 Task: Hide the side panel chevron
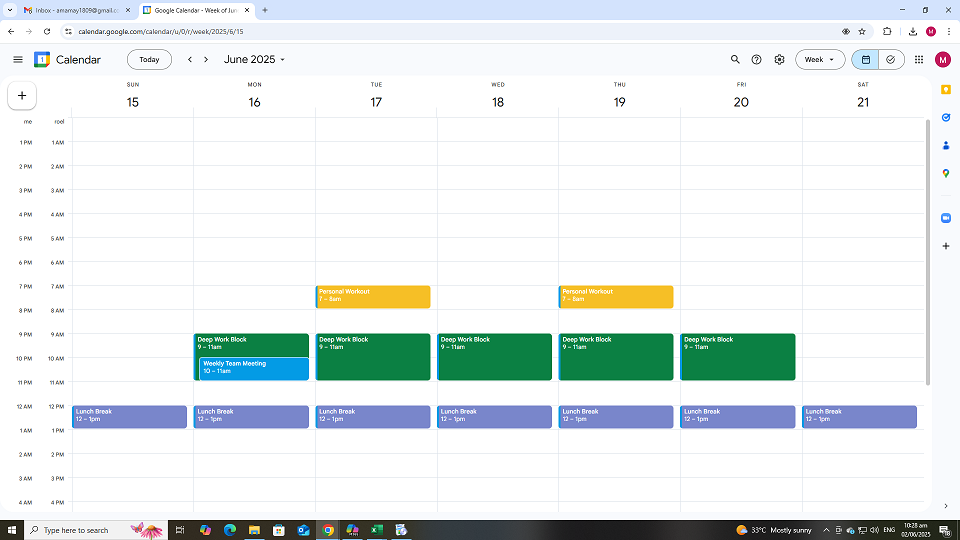(x=946, y=506)
